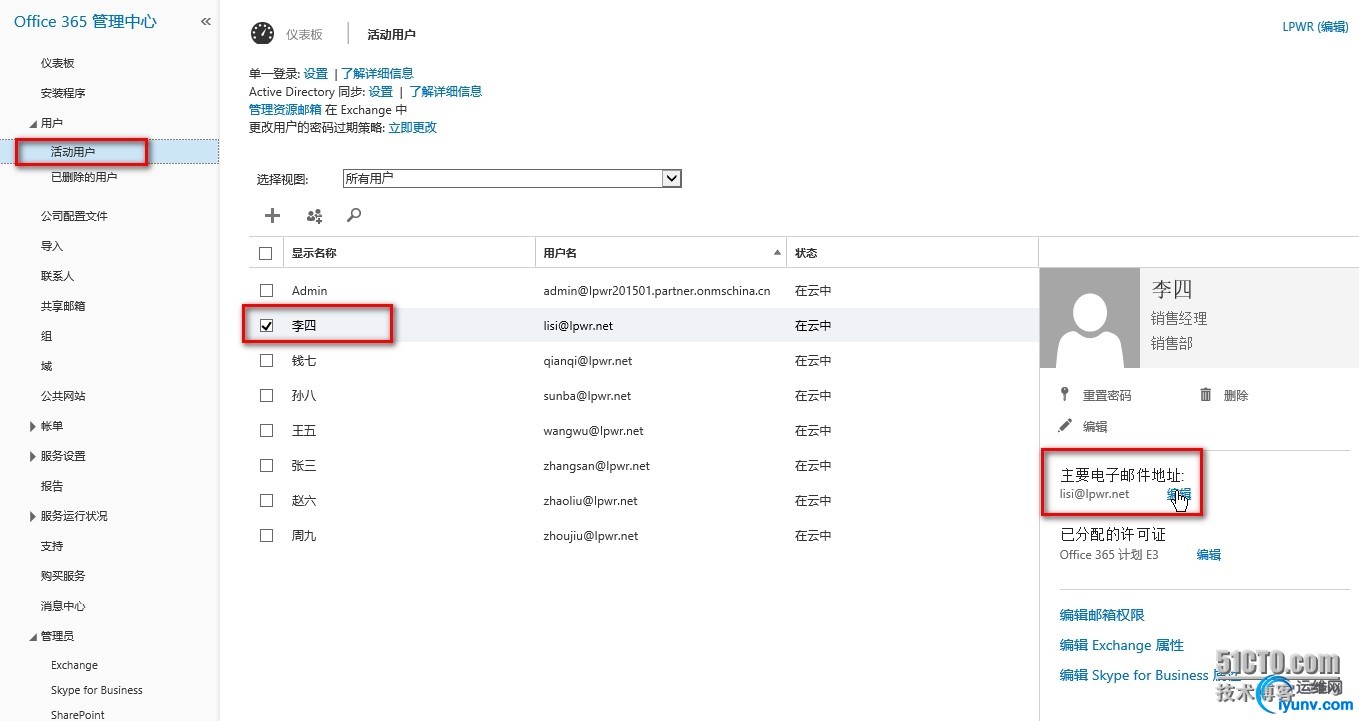Open Skype for Business admin in navigation
This screenshot has width=1359, height=721.
coord(96,690)
